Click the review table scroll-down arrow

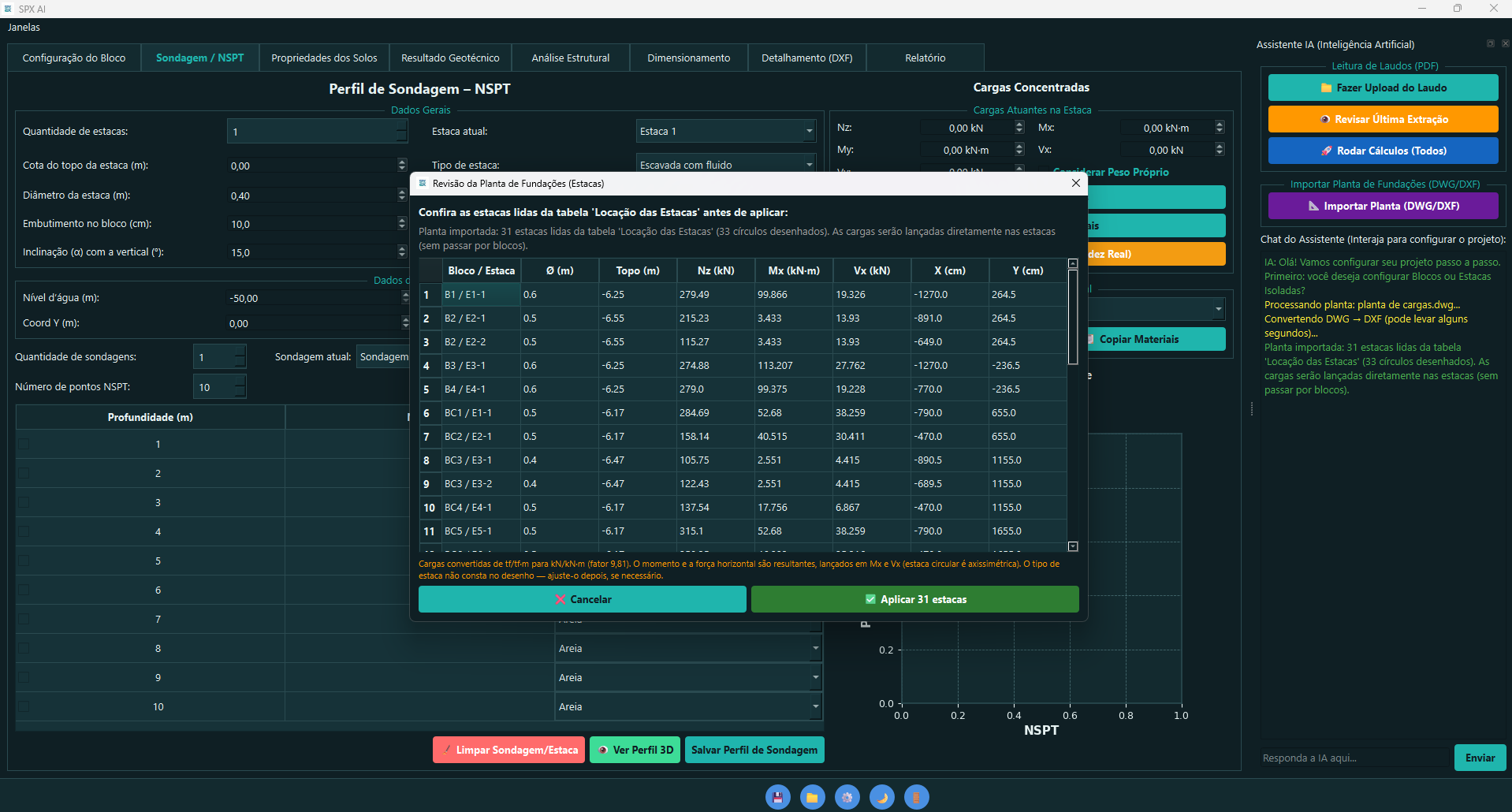[1073, 546]
